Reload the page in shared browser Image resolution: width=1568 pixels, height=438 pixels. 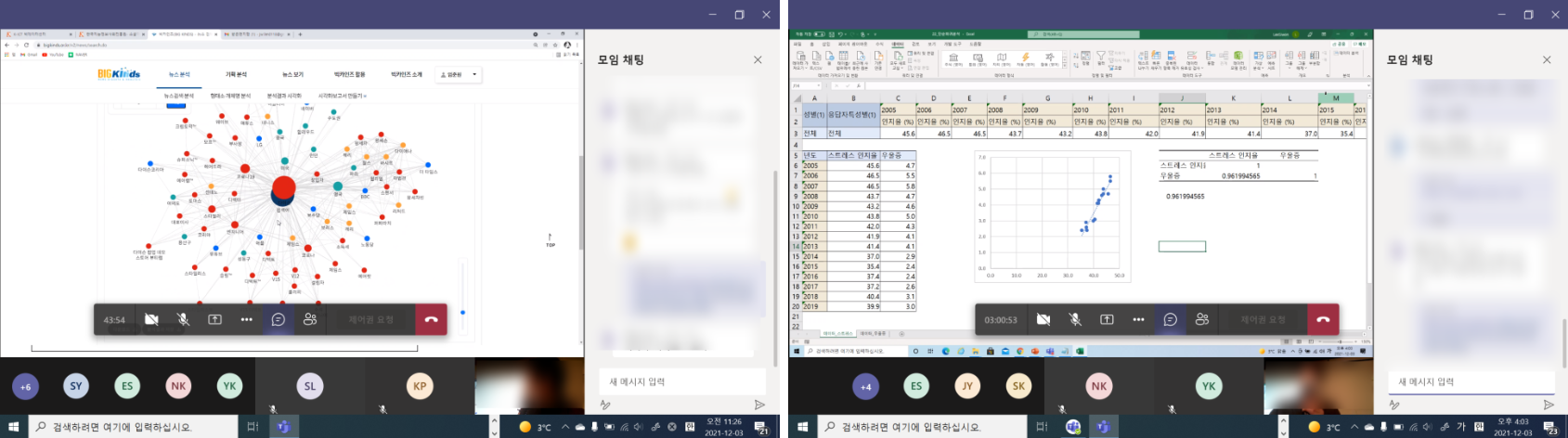27,45
